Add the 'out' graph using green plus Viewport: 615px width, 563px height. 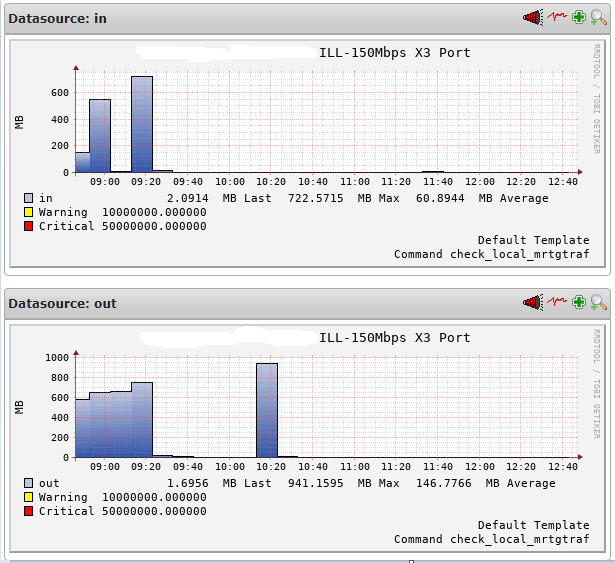(x=578, y=303)
